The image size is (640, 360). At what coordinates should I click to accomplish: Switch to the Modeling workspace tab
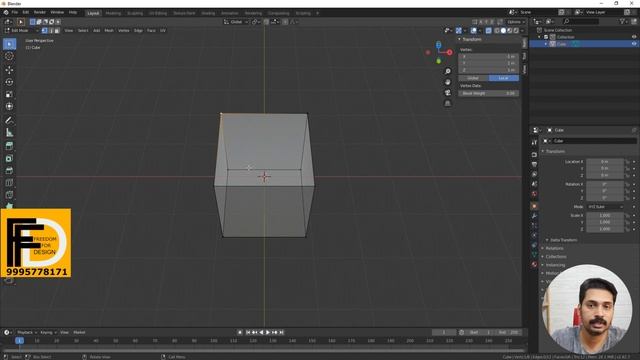(x=113, y=13)
